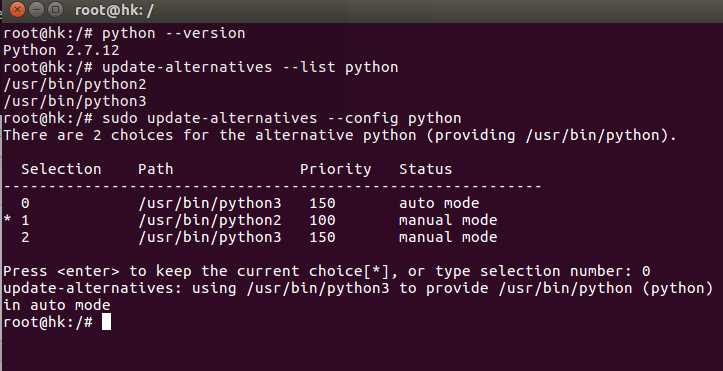723x371 pixels.
Task: Click priority 100 in the python2 row
Action: [322, 220]
